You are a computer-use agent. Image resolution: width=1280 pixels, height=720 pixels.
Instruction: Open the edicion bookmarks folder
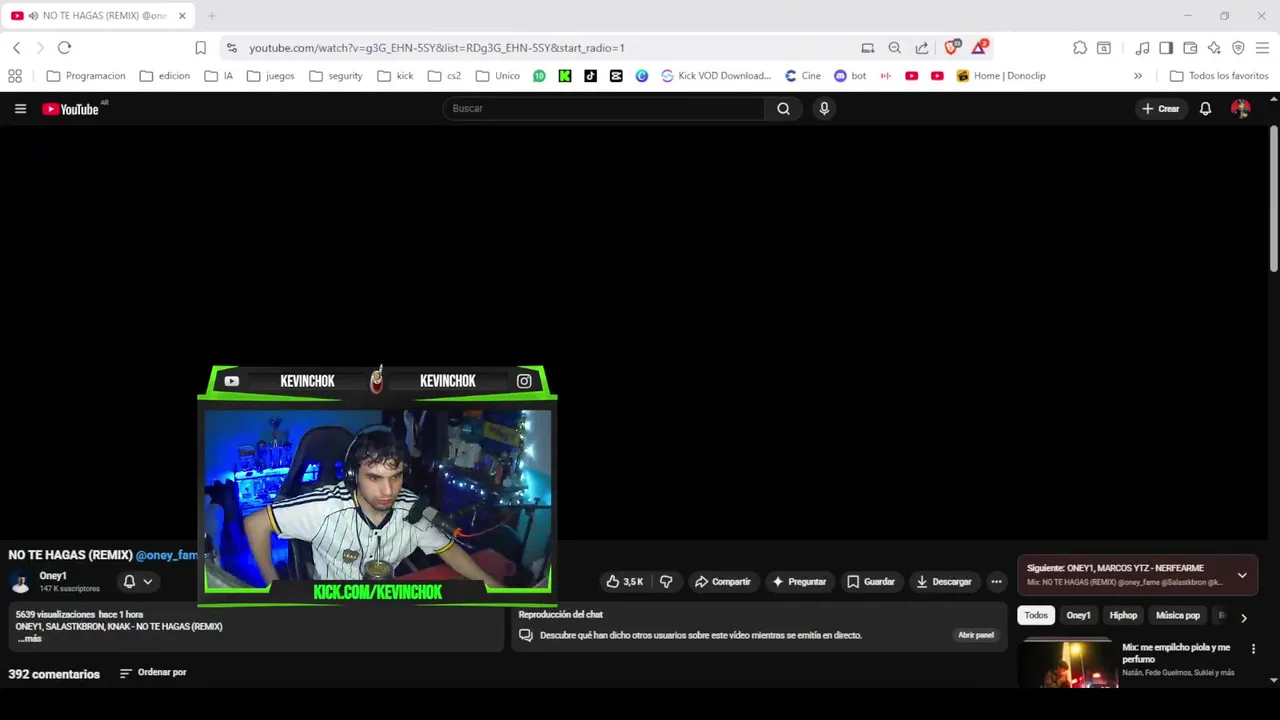tap(165, 76)
